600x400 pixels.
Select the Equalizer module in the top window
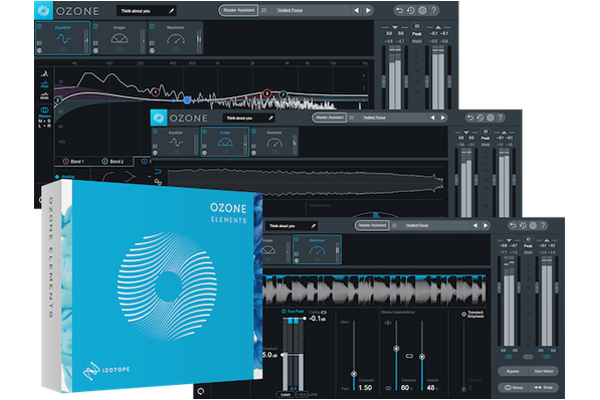(63, 39)
